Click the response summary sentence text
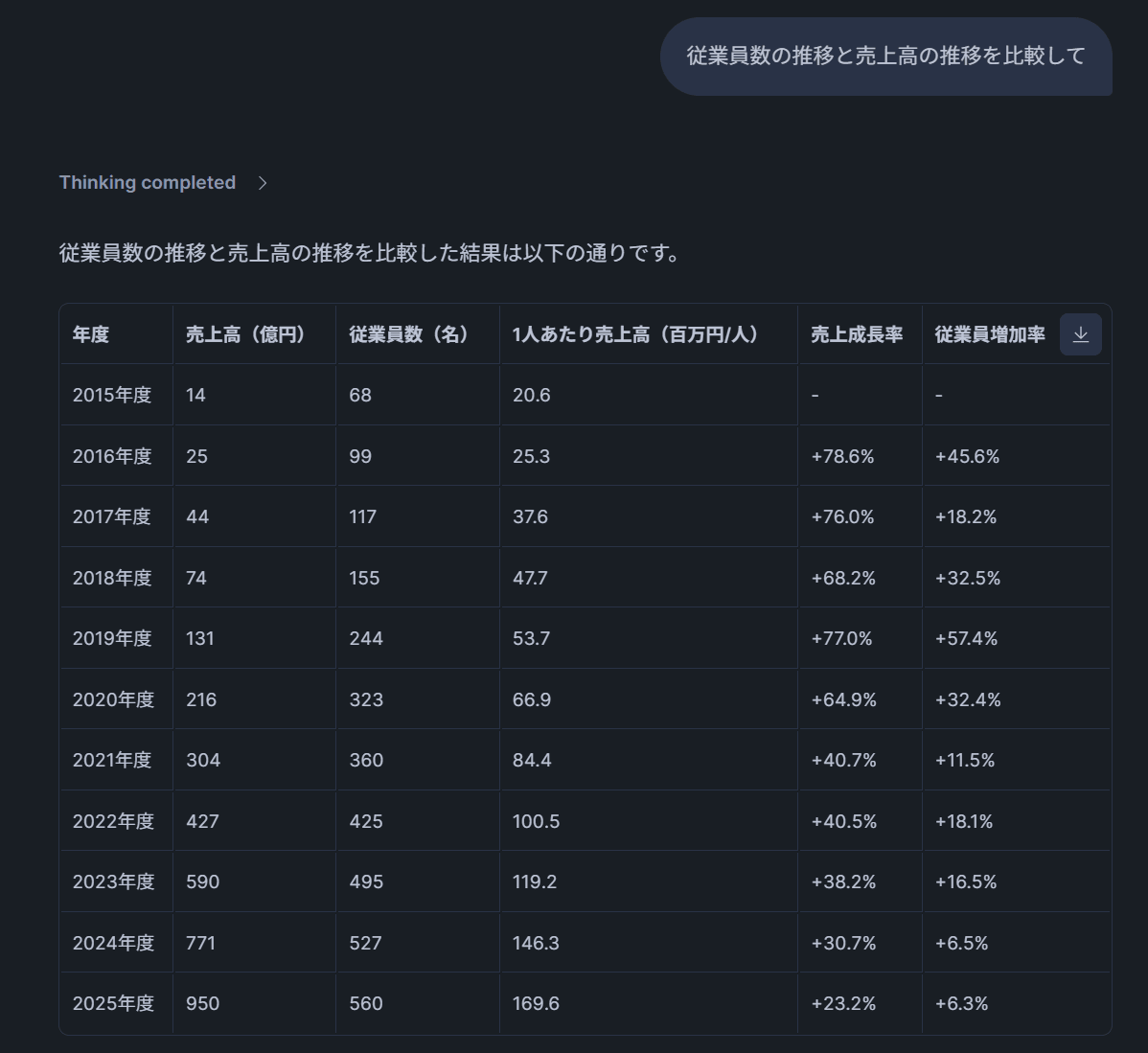 coord(370,254)
